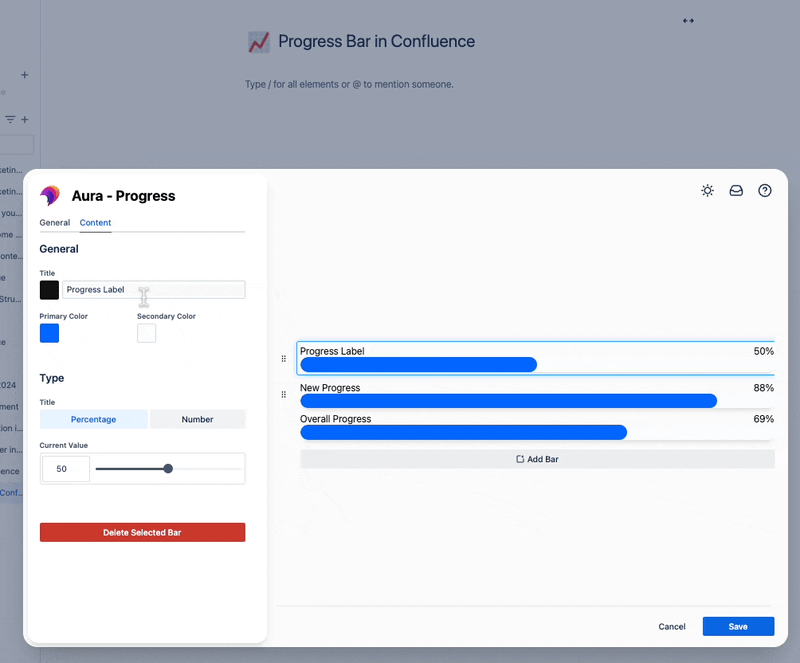Cancel the progress bar edits

click(x=671, y=626)
